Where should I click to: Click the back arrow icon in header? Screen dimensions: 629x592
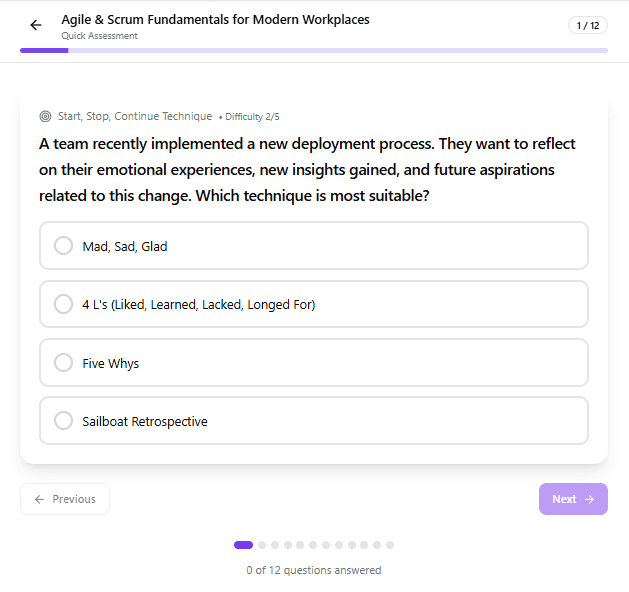[36, 25]
